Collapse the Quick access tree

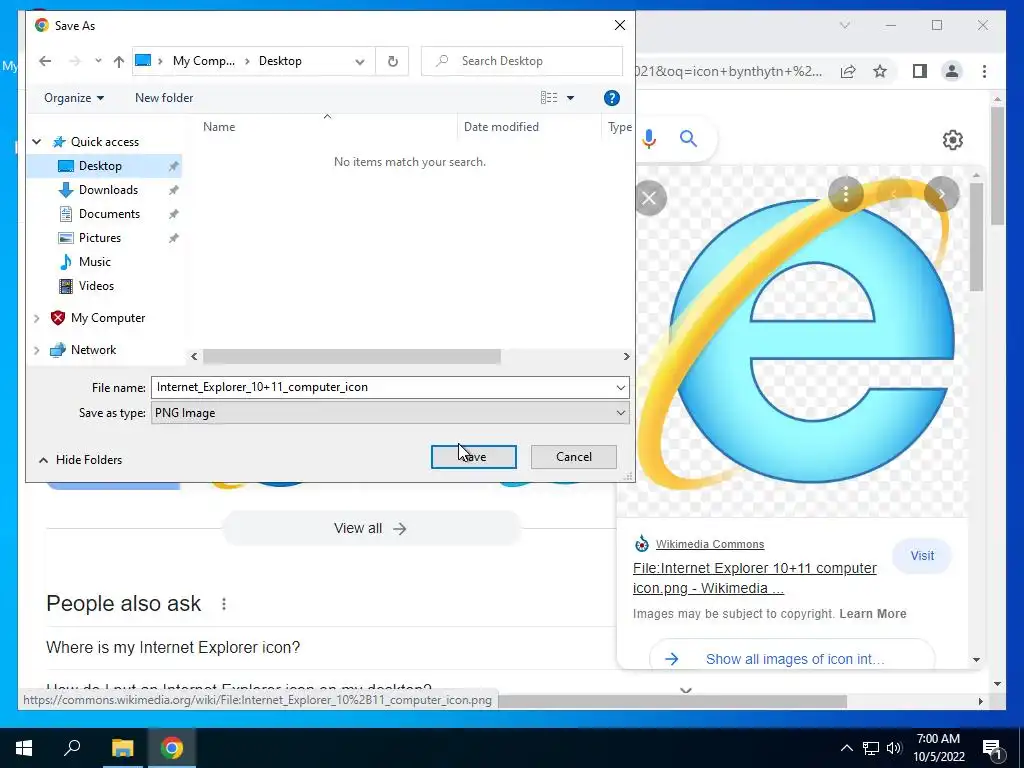click(37, 142)
